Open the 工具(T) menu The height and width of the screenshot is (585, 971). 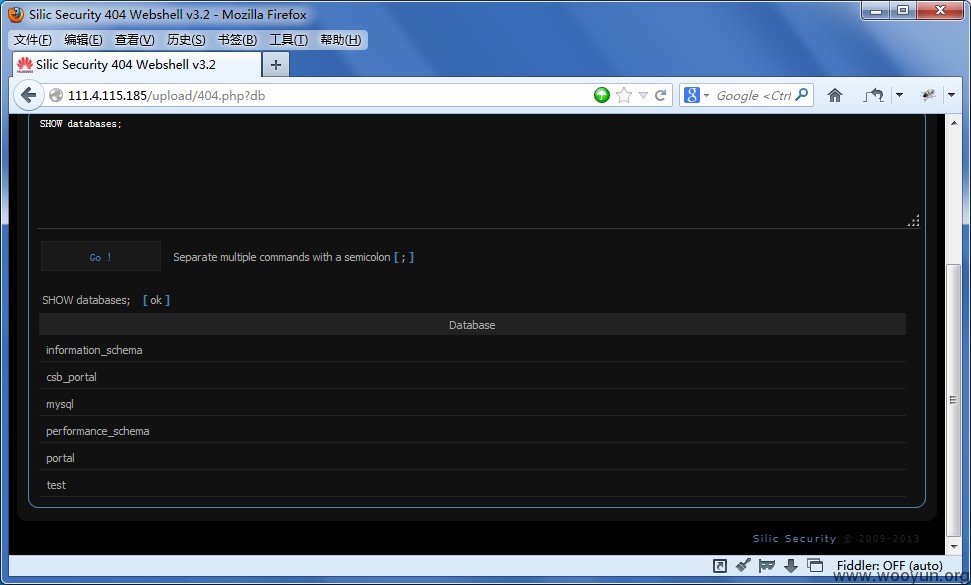click(x=289, y=40)
